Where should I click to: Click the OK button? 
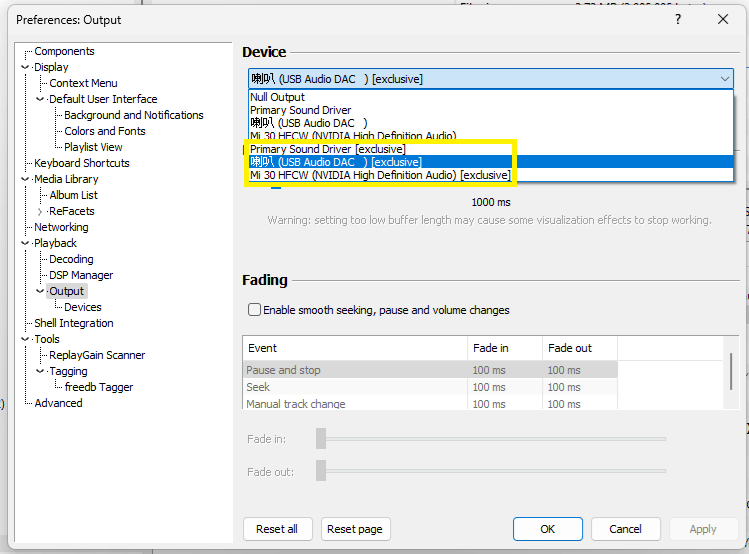547,529
